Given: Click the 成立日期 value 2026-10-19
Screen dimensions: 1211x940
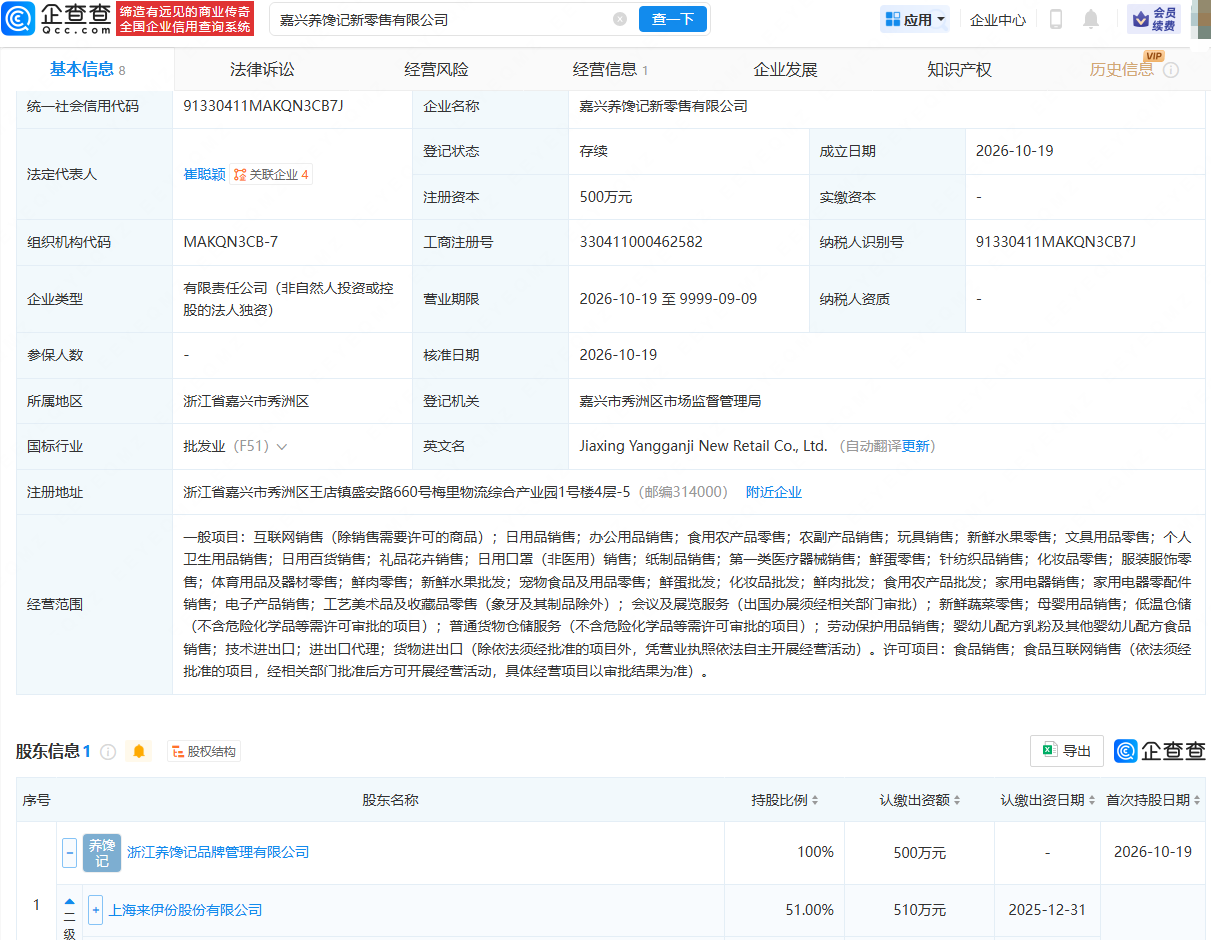Looking at the screenshot, I should pyautogui.click(x=1015, y=151).
